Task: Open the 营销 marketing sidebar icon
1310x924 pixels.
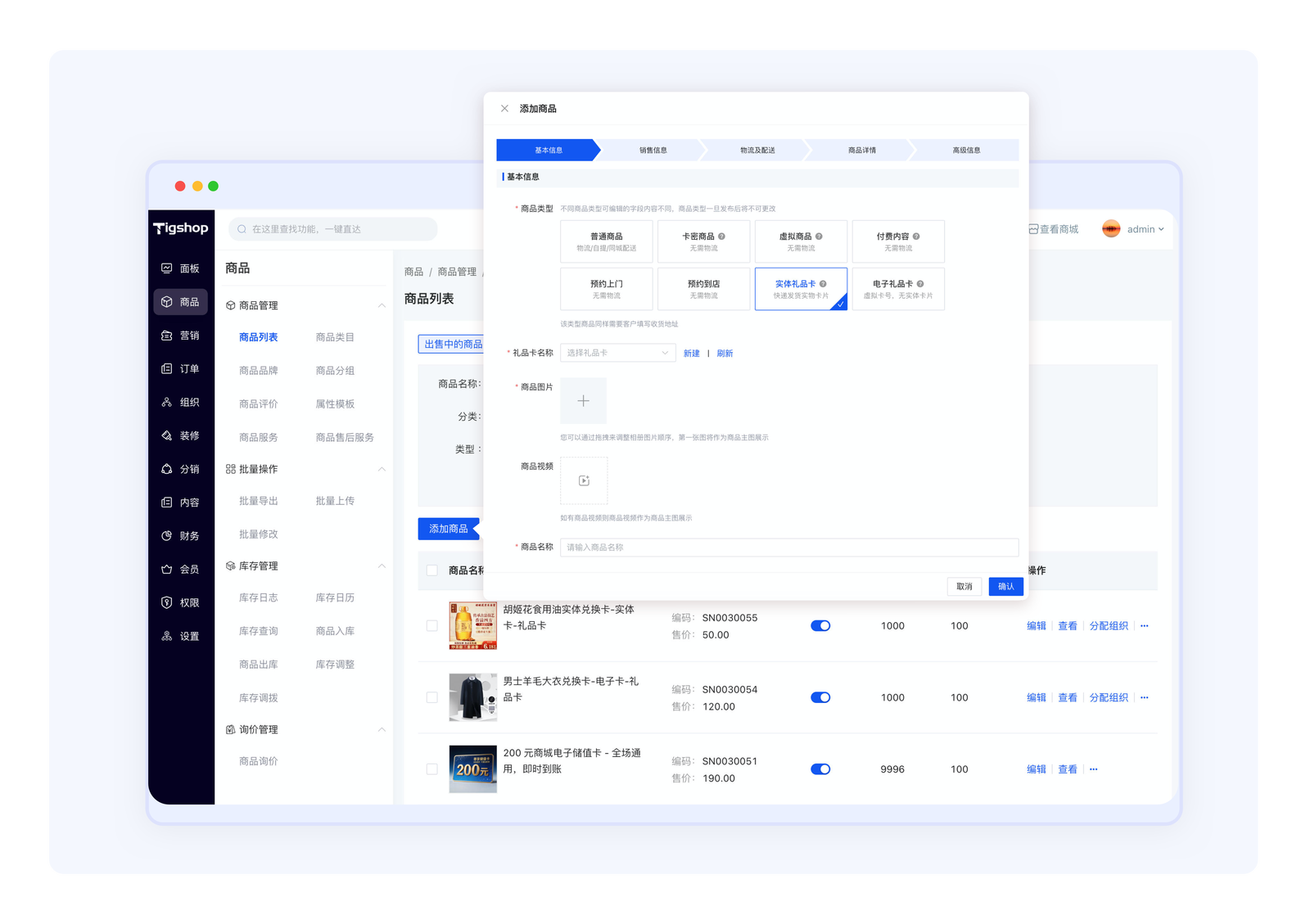Action: (x=167, y=336)
